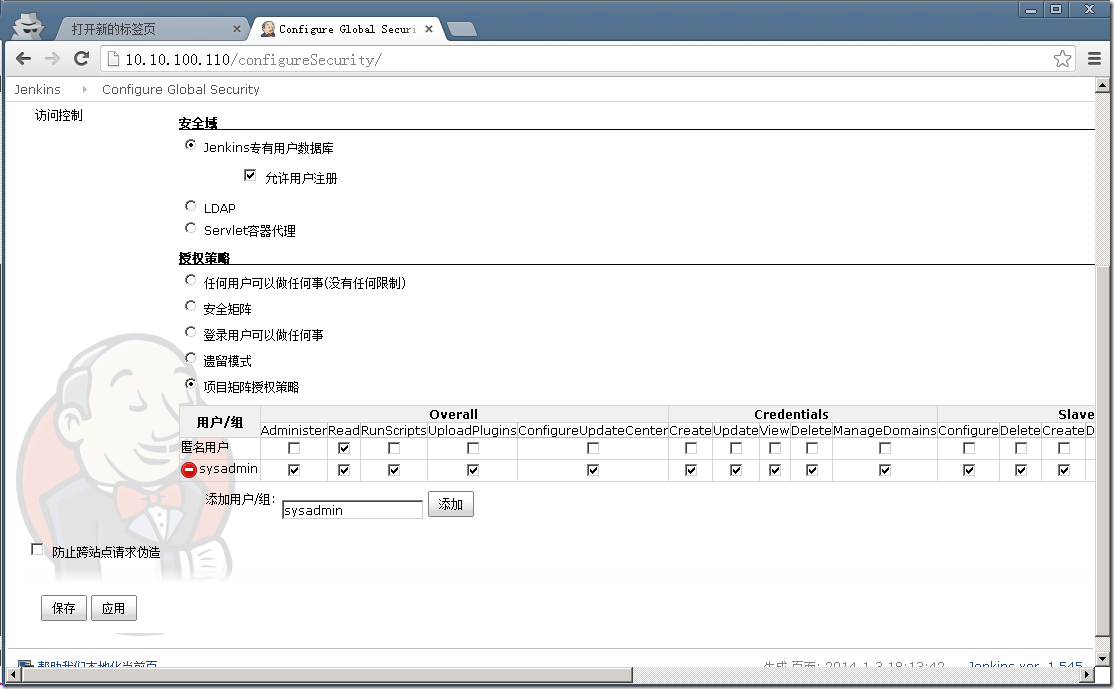
Task: Click the Jenkins breadcrumb link
Action: point(38,89)
